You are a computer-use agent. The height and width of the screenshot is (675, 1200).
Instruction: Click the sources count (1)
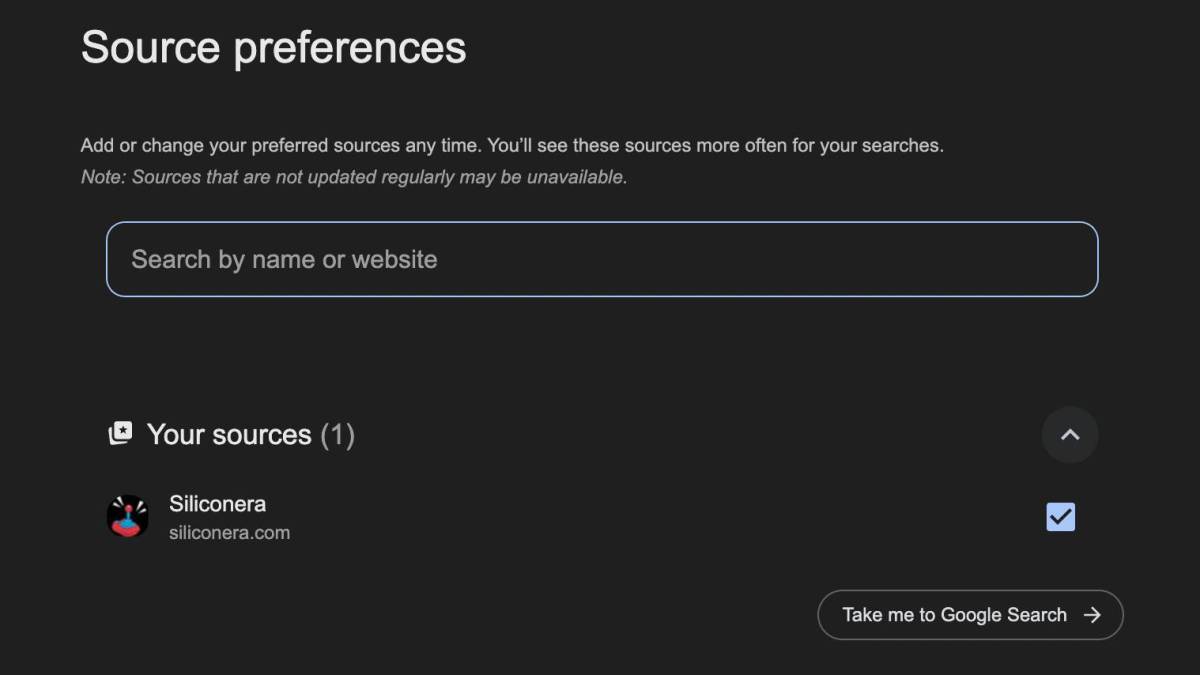click(338, 435)
